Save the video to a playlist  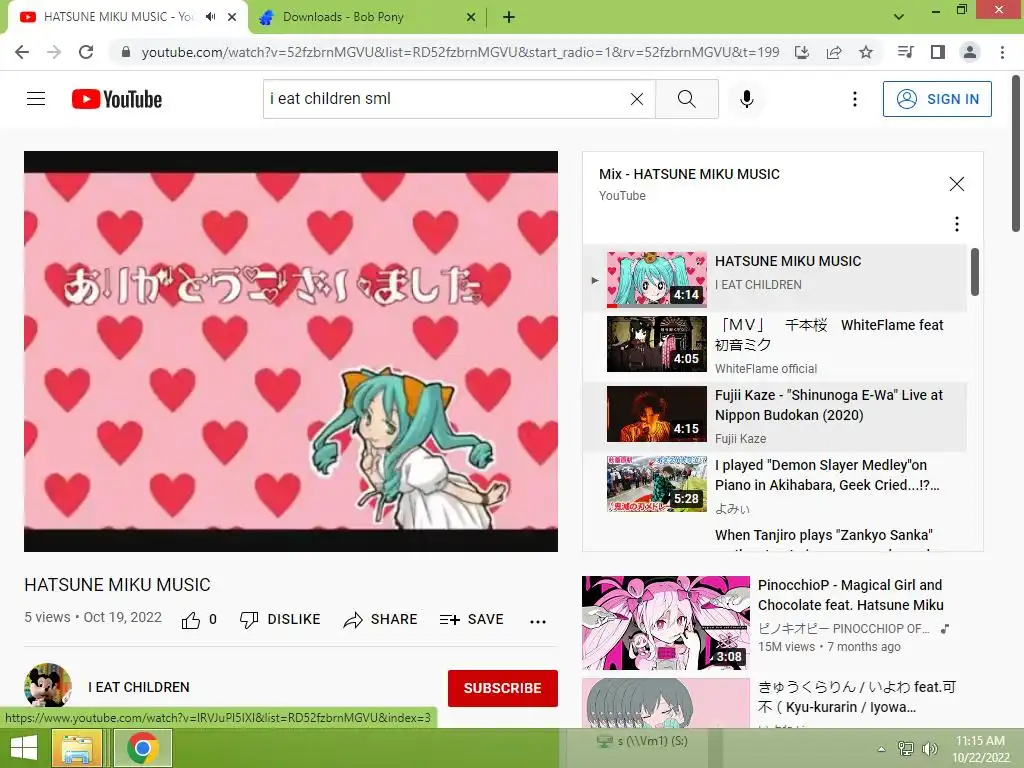click(472, 620)
